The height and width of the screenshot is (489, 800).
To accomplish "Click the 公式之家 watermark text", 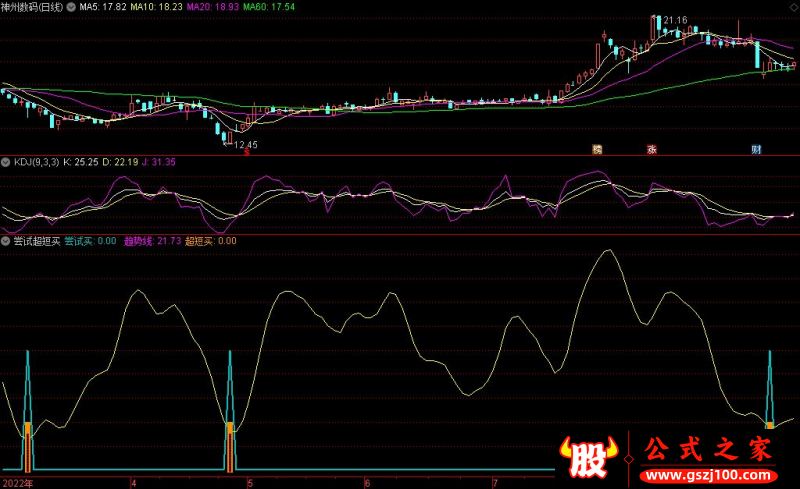I will point(708,449).
